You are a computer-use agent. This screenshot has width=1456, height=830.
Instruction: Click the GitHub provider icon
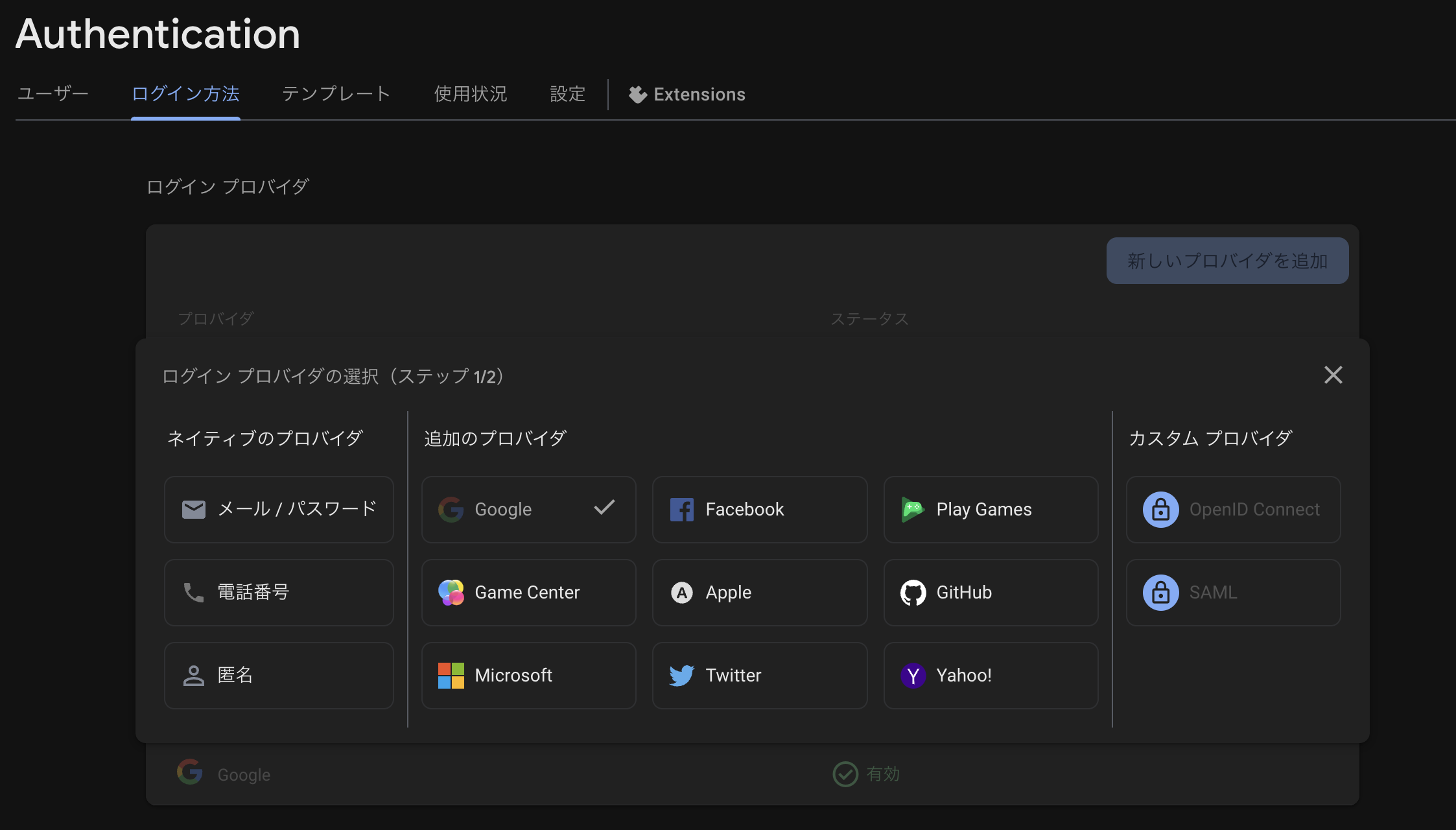click(x=913, y=592)
